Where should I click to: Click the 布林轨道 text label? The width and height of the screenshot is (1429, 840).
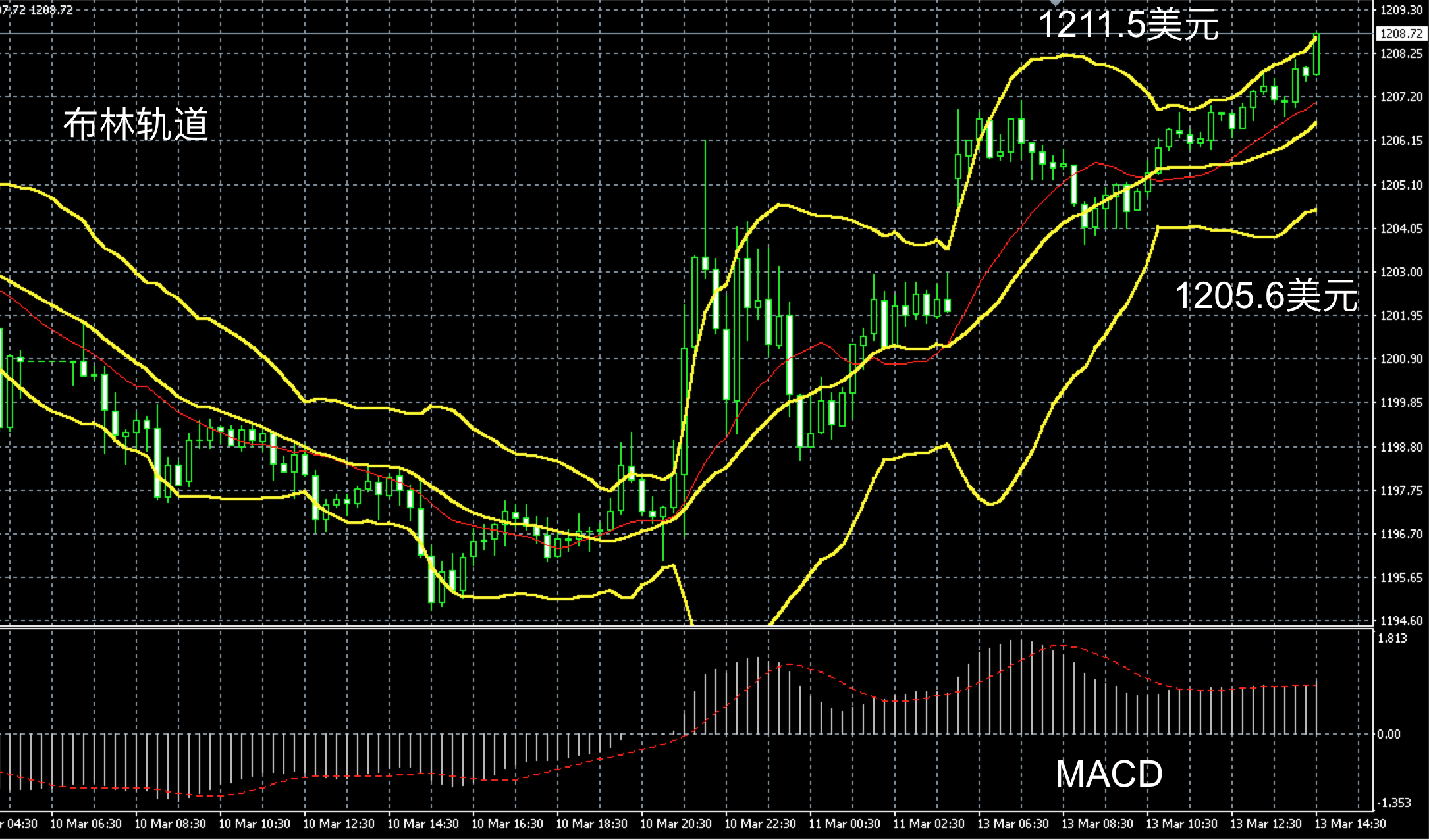coord(136,124)
